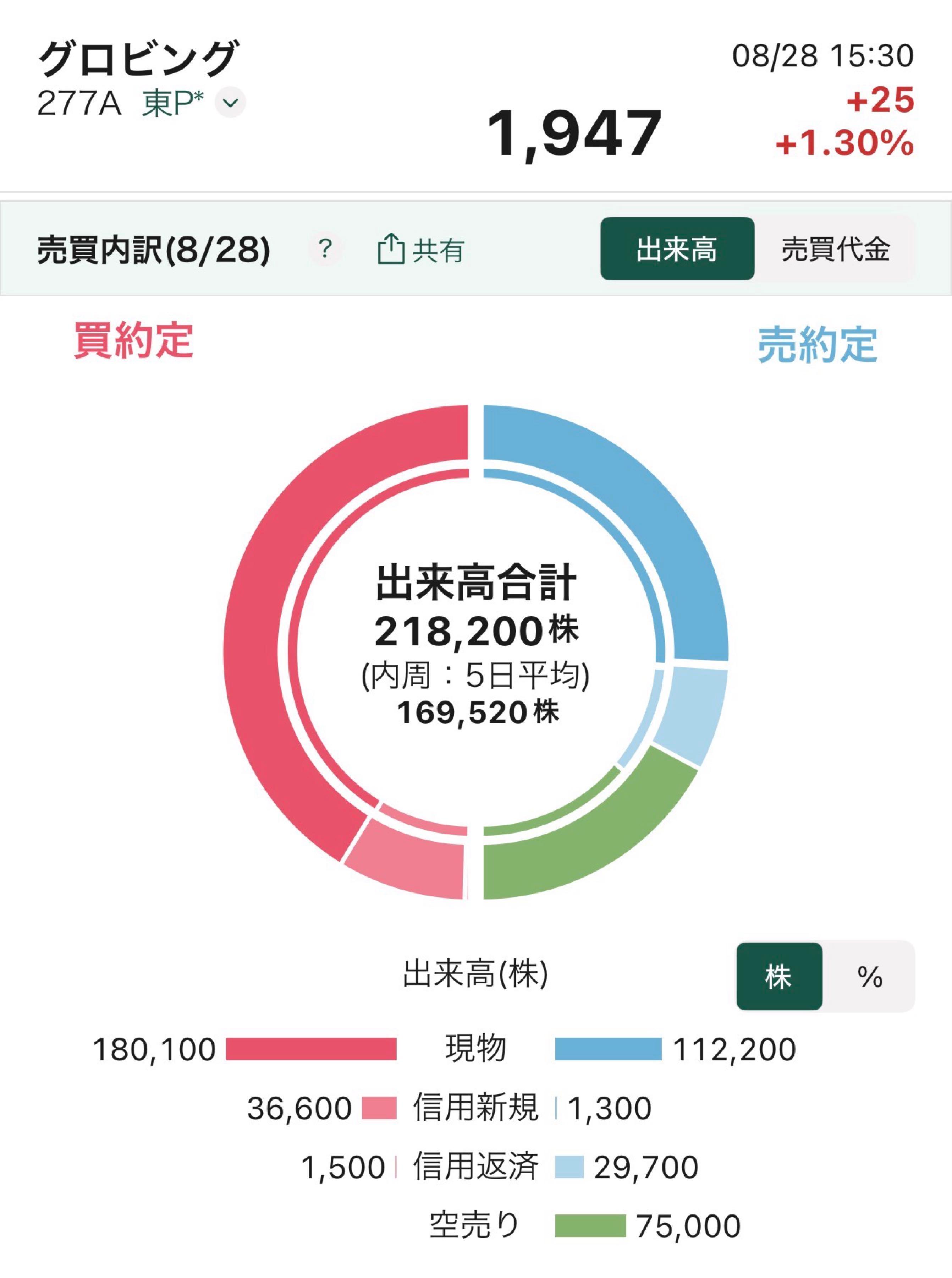952x1278 pixels.
Task: Tap the green 空売り bar
Action: coord(591,1225)
